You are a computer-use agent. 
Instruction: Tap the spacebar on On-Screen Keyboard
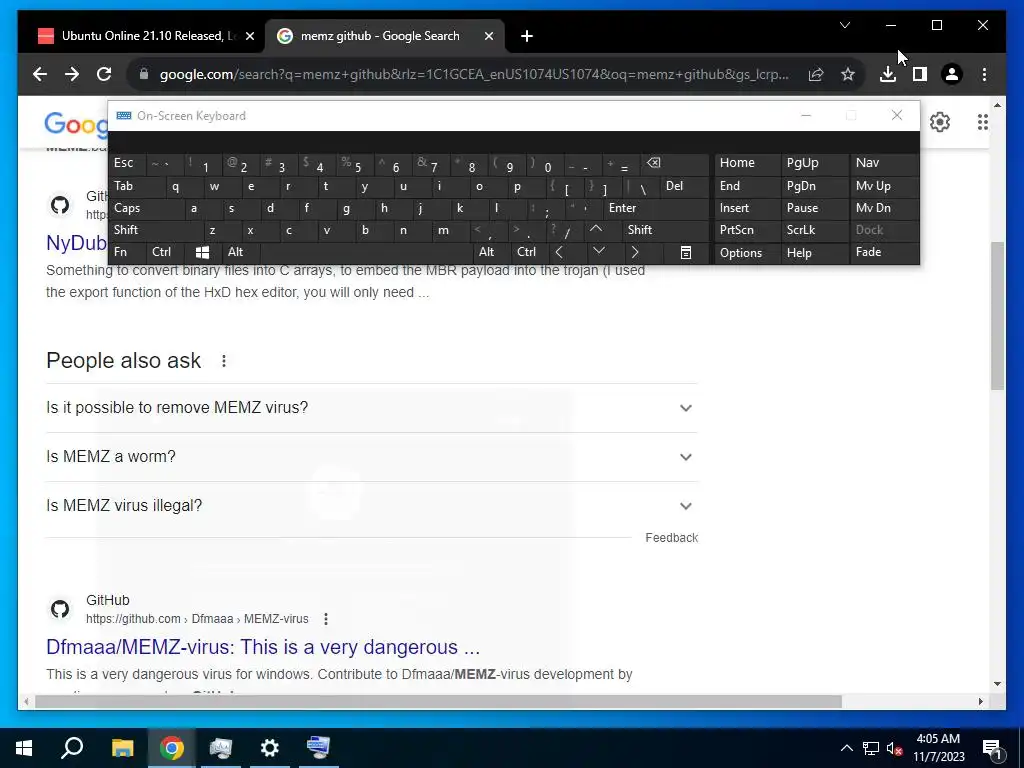(367, 252)
